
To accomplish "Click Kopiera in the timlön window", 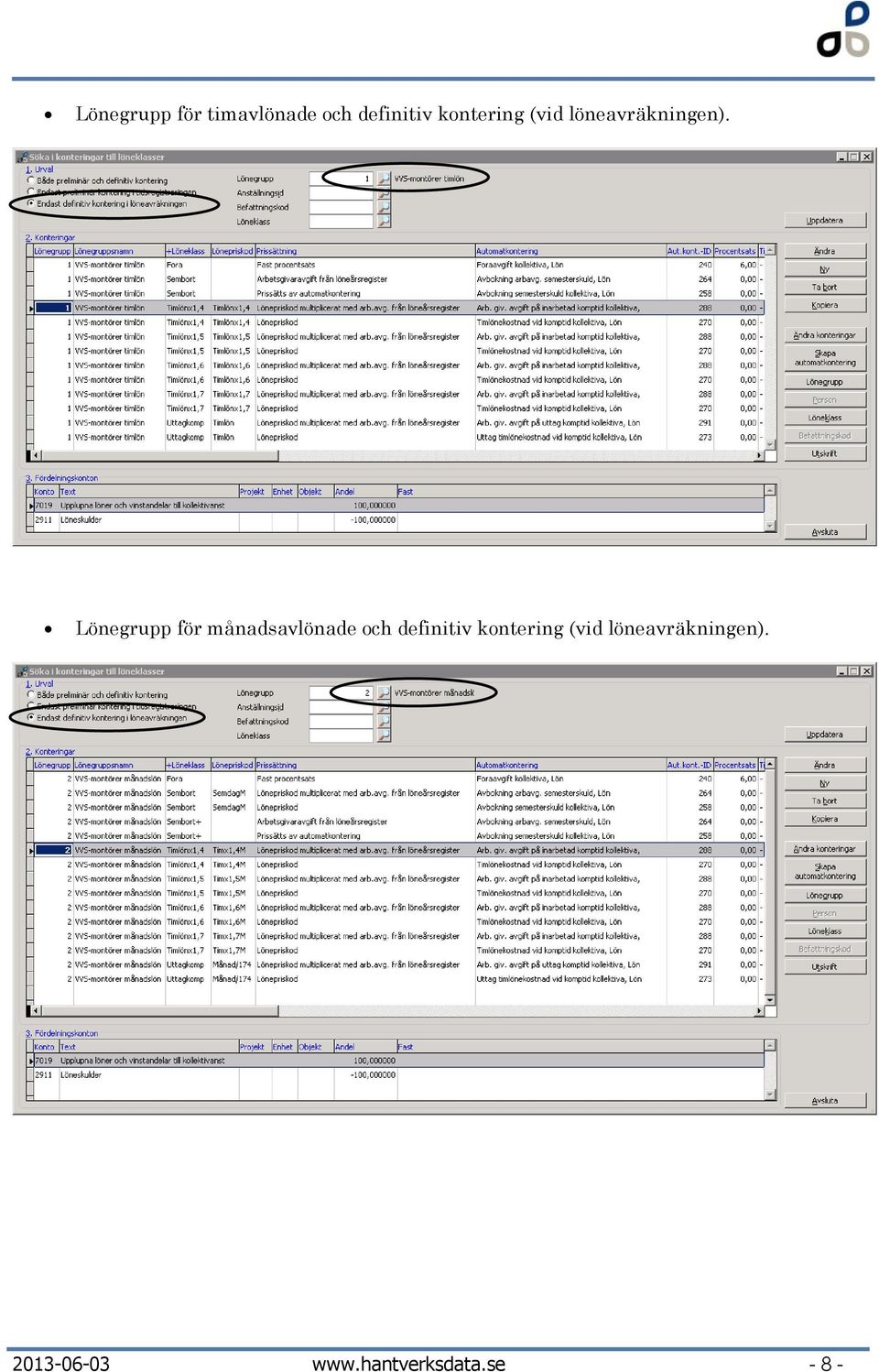I will coord(825,306).
